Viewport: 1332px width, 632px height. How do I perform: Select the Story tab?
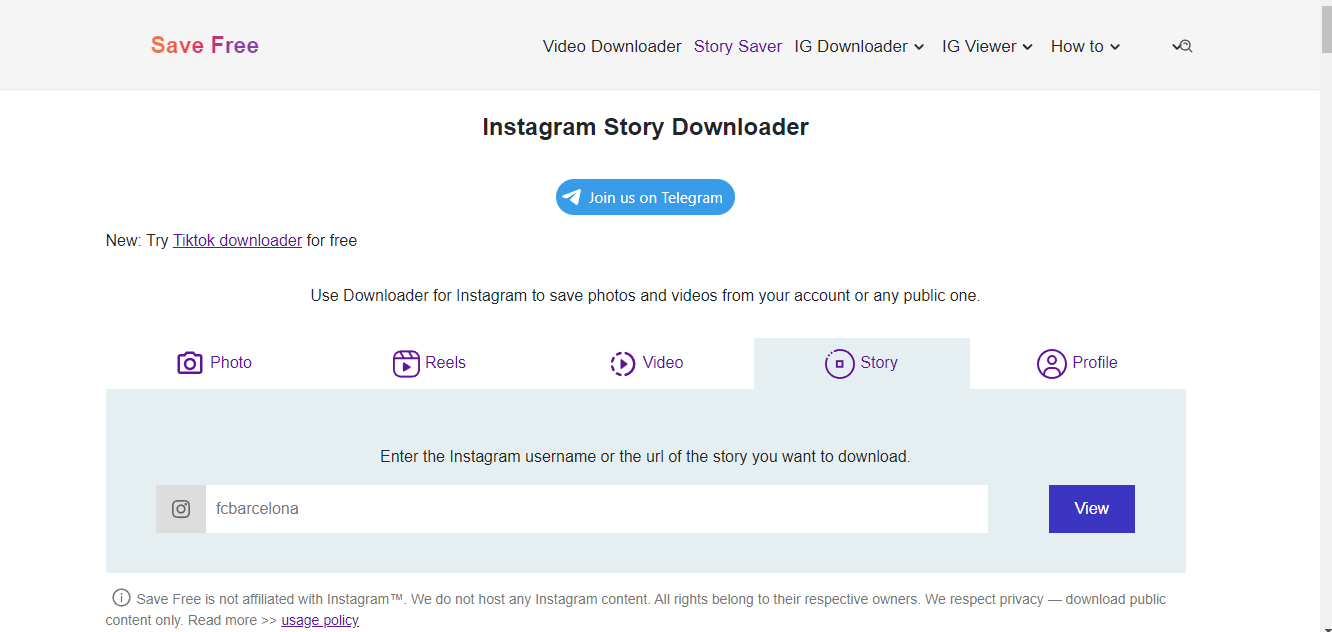[862, 363]
